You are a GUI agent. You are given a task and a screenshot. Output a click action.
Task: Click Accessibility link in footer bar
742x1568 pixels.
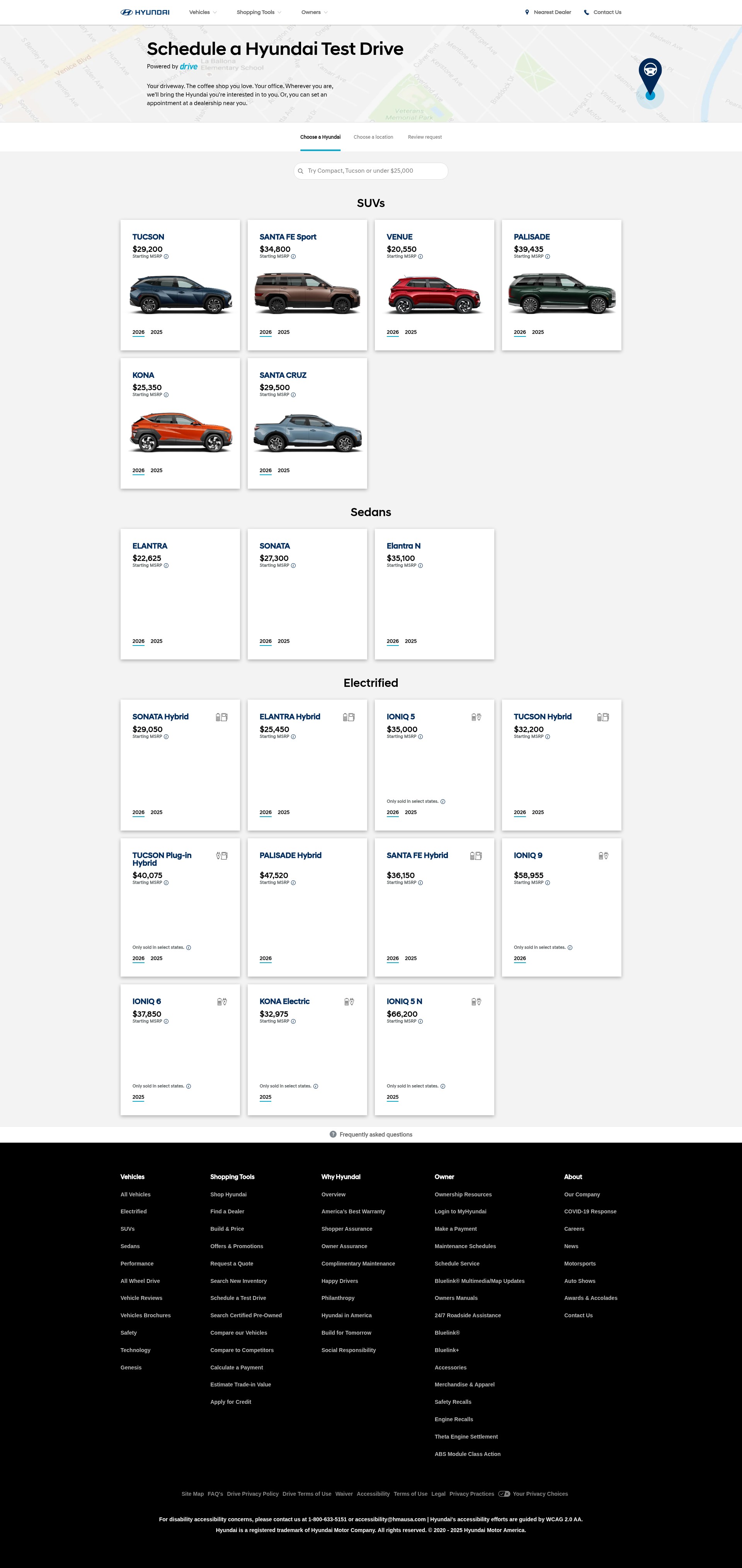pos(373,1494)
